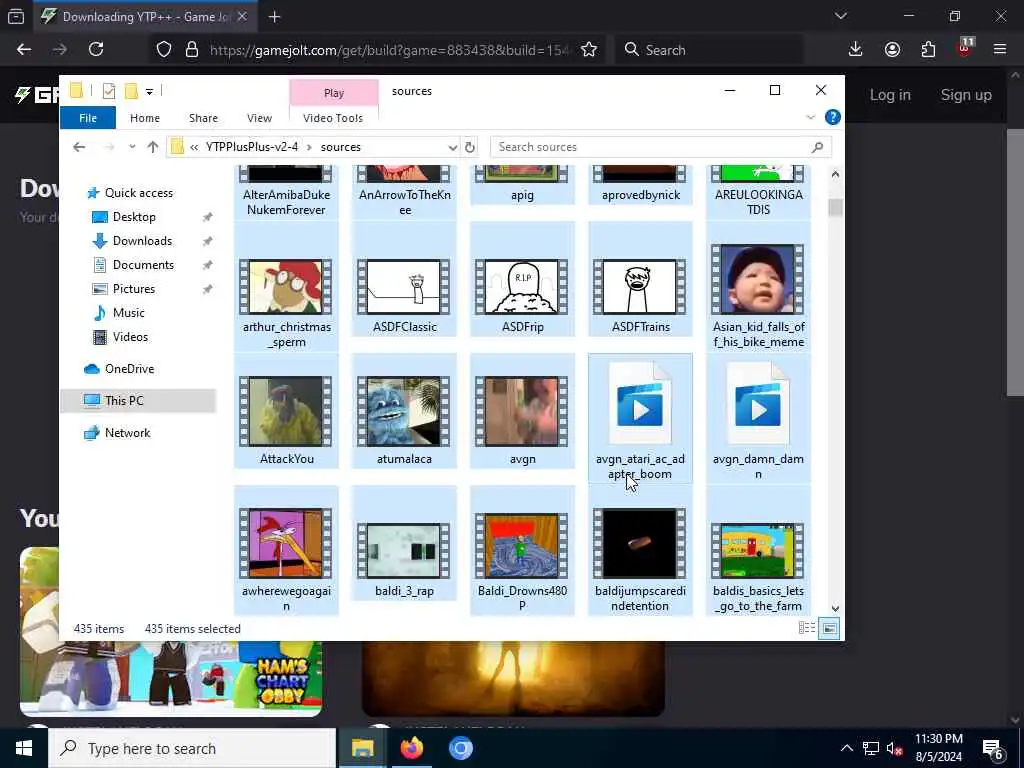Select avgn_damn_damn file icon
The height and width of the screenshot is (768, 1024).
point(758,404)
